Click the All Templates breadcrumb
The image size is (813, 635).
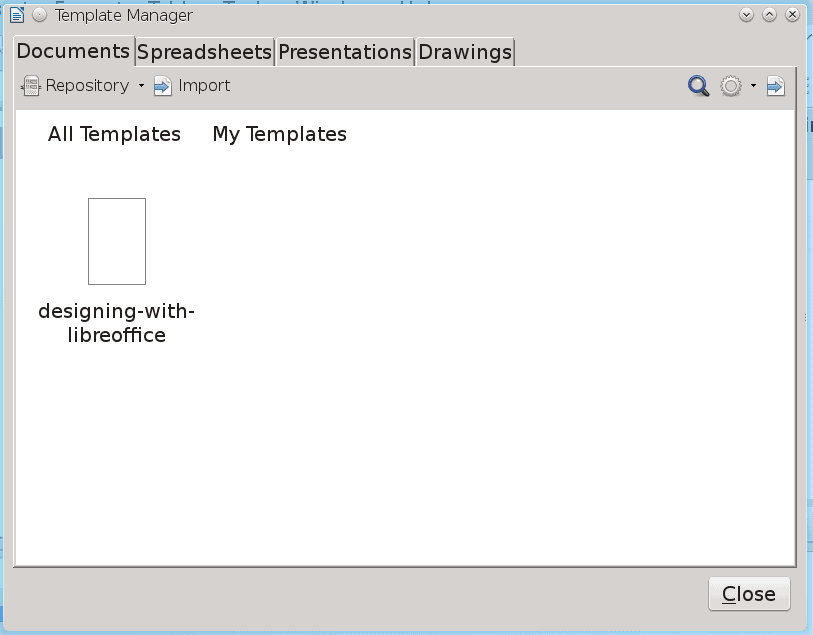pyautogui.click(x=114, y=134)
